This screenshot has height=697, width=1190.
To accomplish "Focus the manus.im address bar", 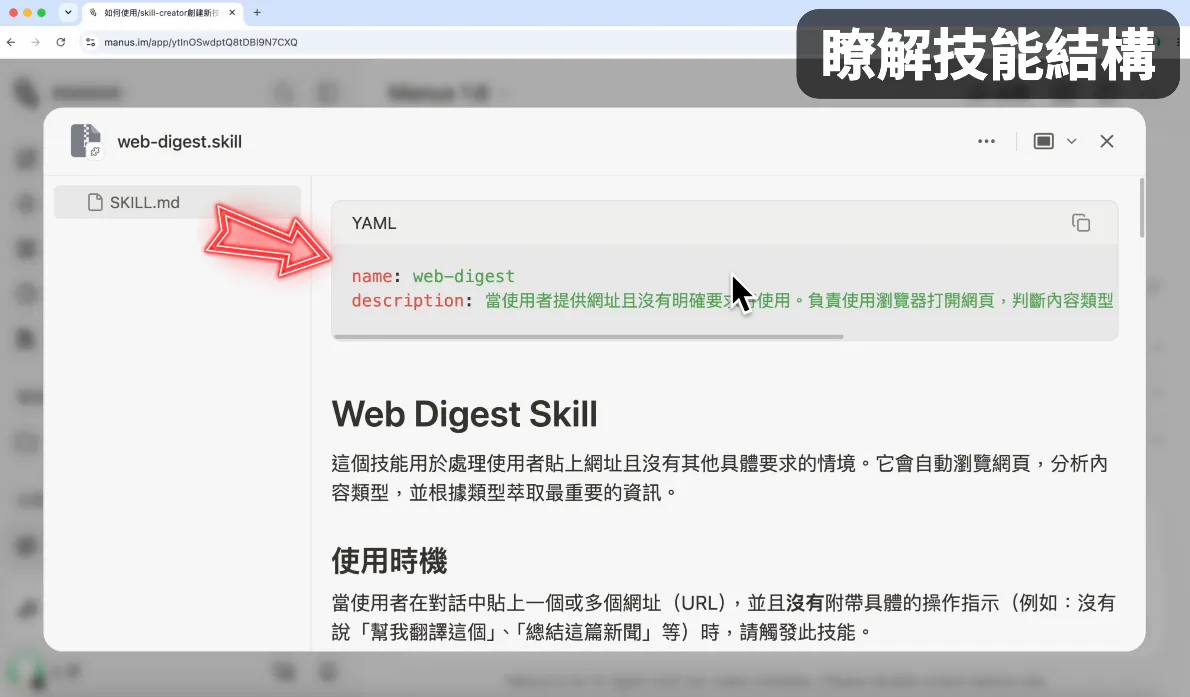I will coord(200,43).
